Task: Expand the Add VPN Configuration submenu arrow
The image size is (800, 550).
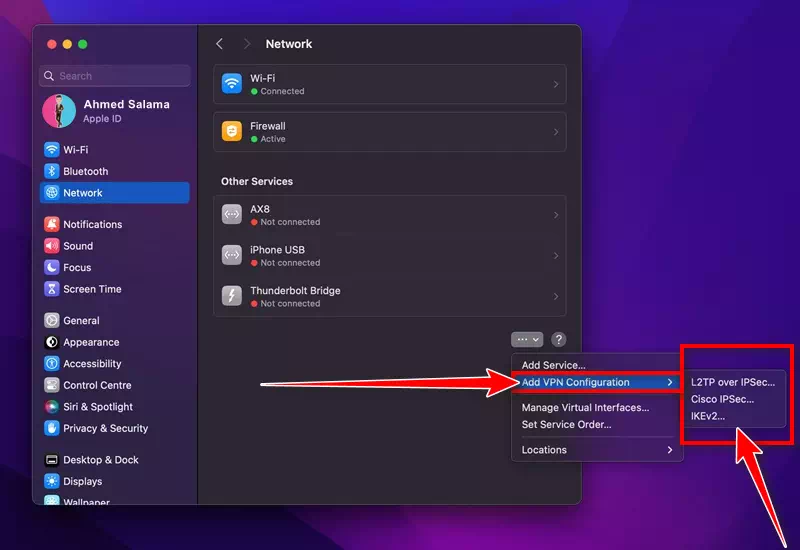Action: click(670, 382)
